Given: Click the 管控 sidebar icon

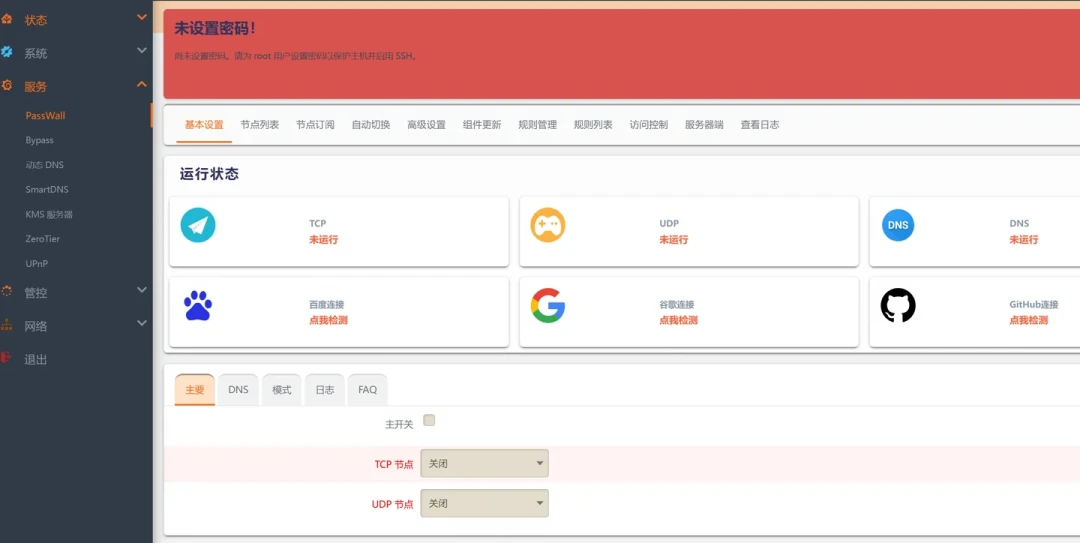Looking at the screenshot, I should pyautogui.click(x=6, y=291).
